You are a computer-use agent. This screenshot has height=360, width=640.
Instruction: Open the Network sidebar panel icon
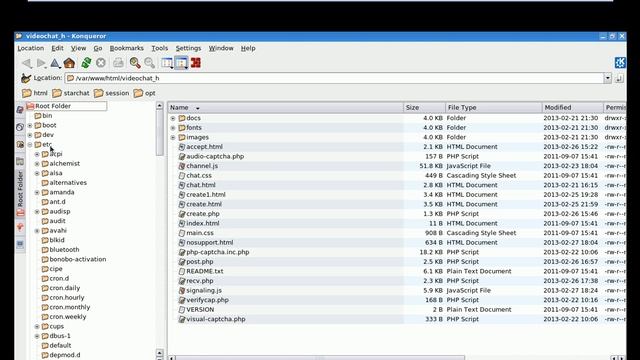(x=20, y=162)
